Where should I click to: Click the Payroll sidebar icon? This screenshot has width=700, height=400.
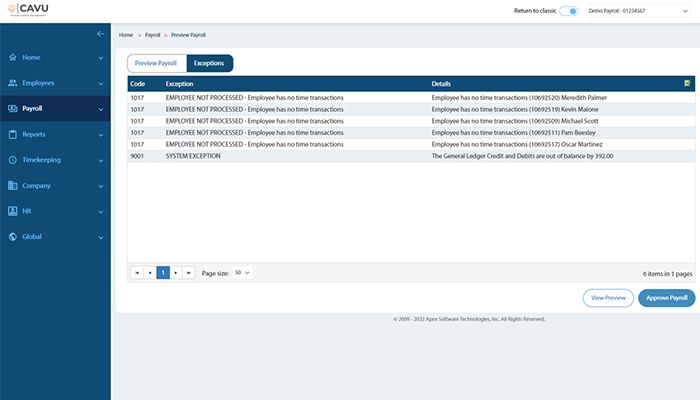pos(12,108)
